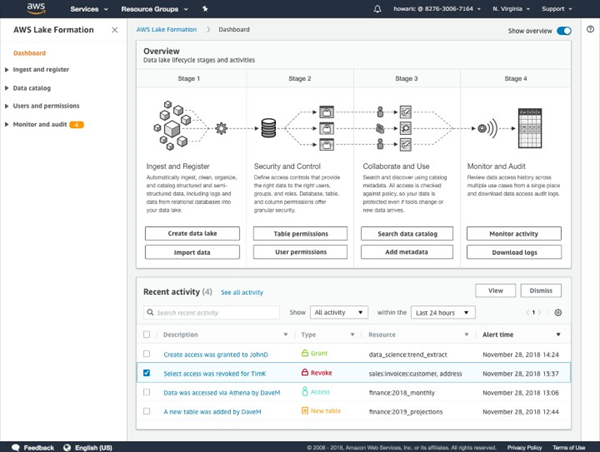600x452 pixels.
Task: Open the help info icon at top right
Action: point(590,29)
